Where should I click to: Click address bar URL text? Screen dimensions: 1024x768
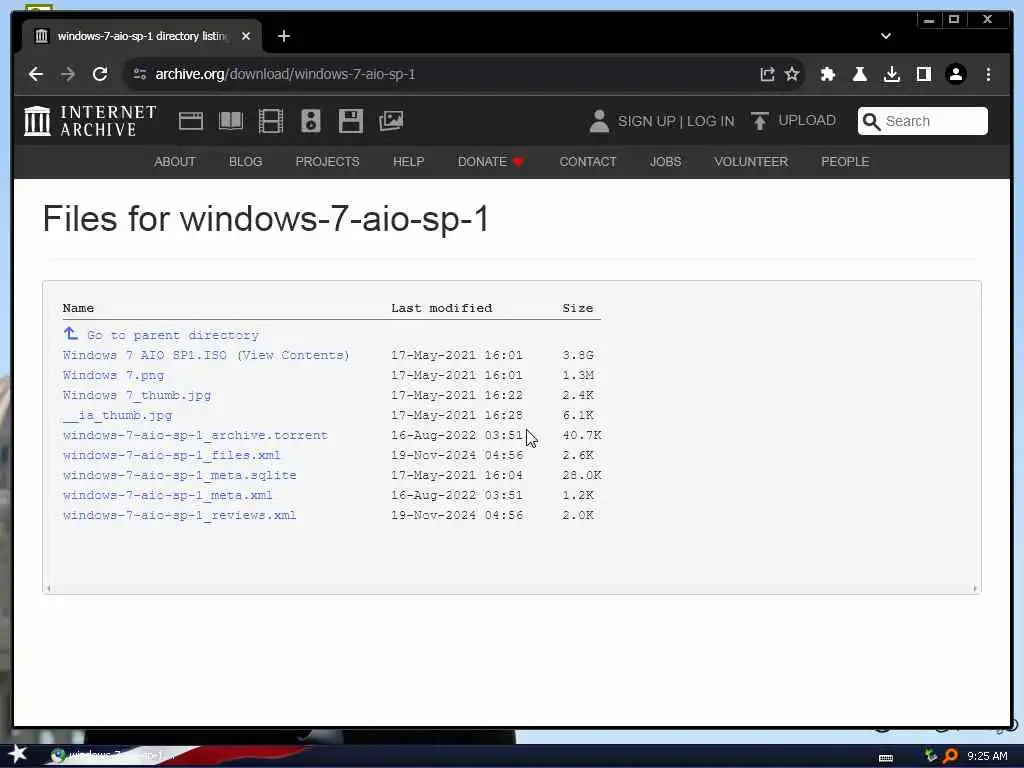point(285,74)
